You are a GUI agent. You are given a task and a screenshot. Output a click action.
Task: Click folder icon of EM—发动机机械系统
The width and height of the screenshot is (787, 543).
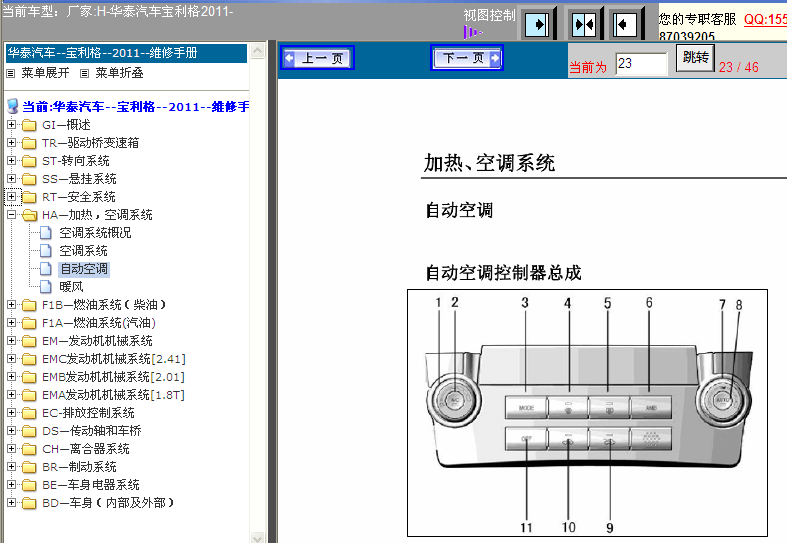[29, 341]
